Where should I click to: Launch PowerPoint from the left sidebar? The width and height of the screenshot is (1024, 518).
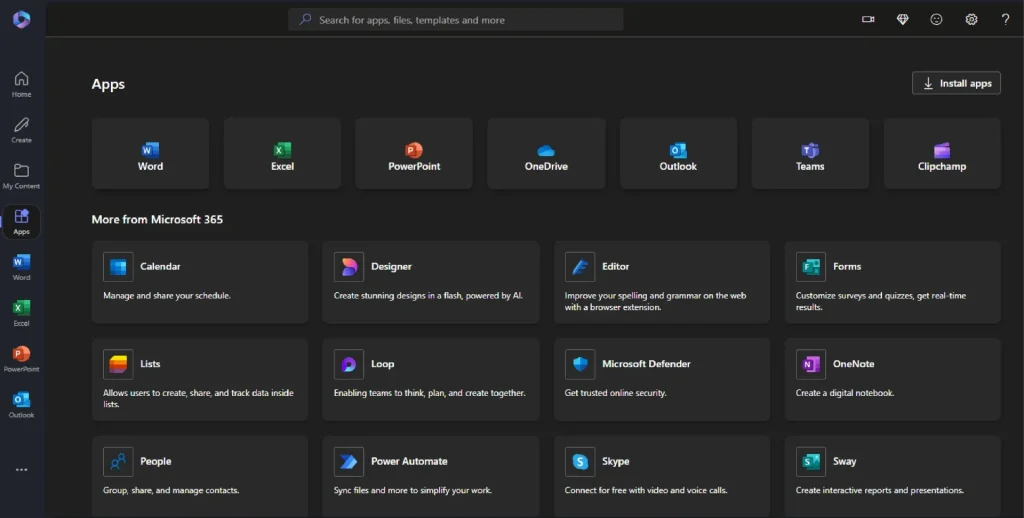tap(22, 359)
